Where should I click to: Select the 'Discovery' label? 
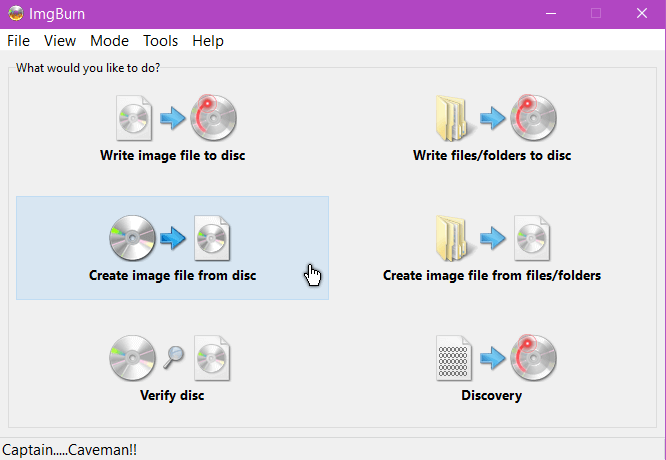click(491, 396)
